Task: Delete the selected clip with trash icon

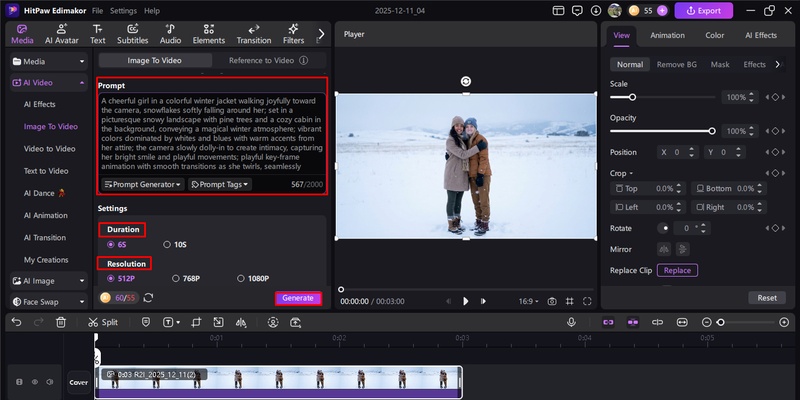Action: pyautogui.click(x=61, y=322)
